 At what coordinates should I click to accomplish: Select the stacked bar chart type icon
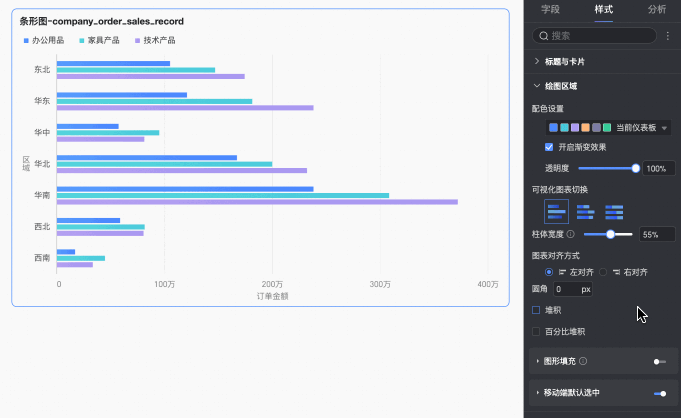(x=586, y=210)
